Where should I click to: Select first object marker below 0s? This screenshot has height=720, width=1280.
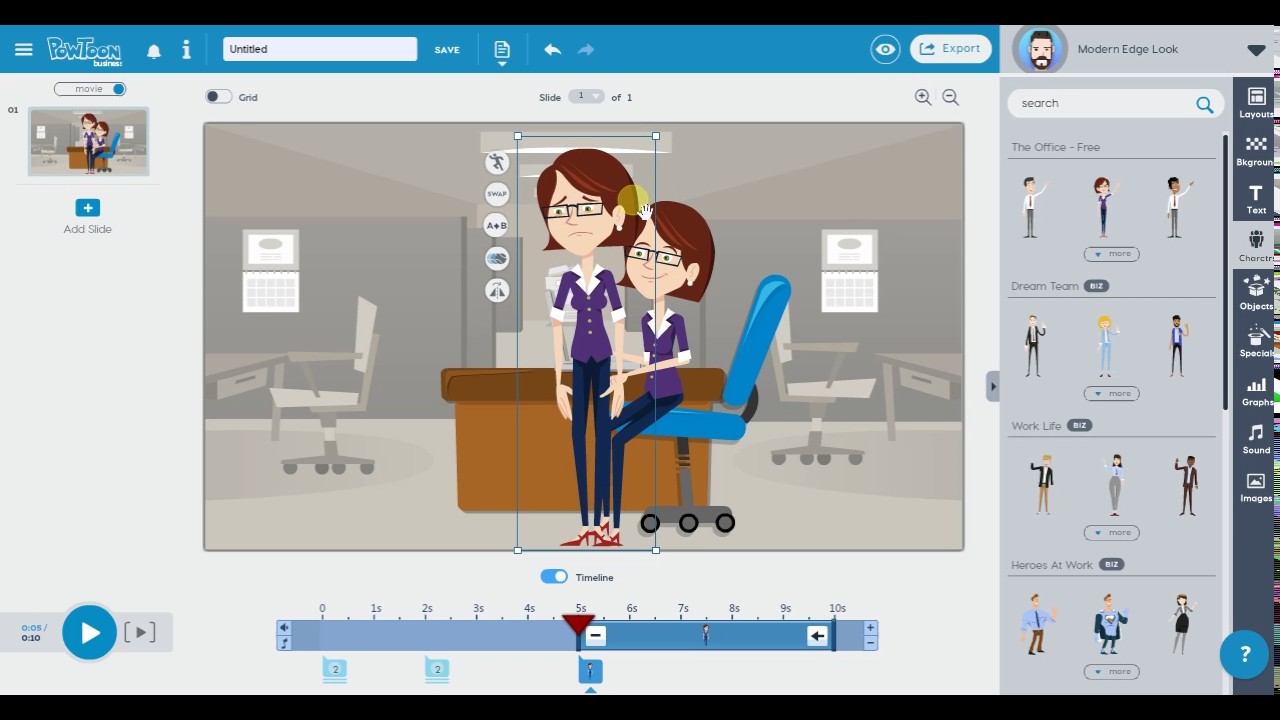tap(335, 670)
